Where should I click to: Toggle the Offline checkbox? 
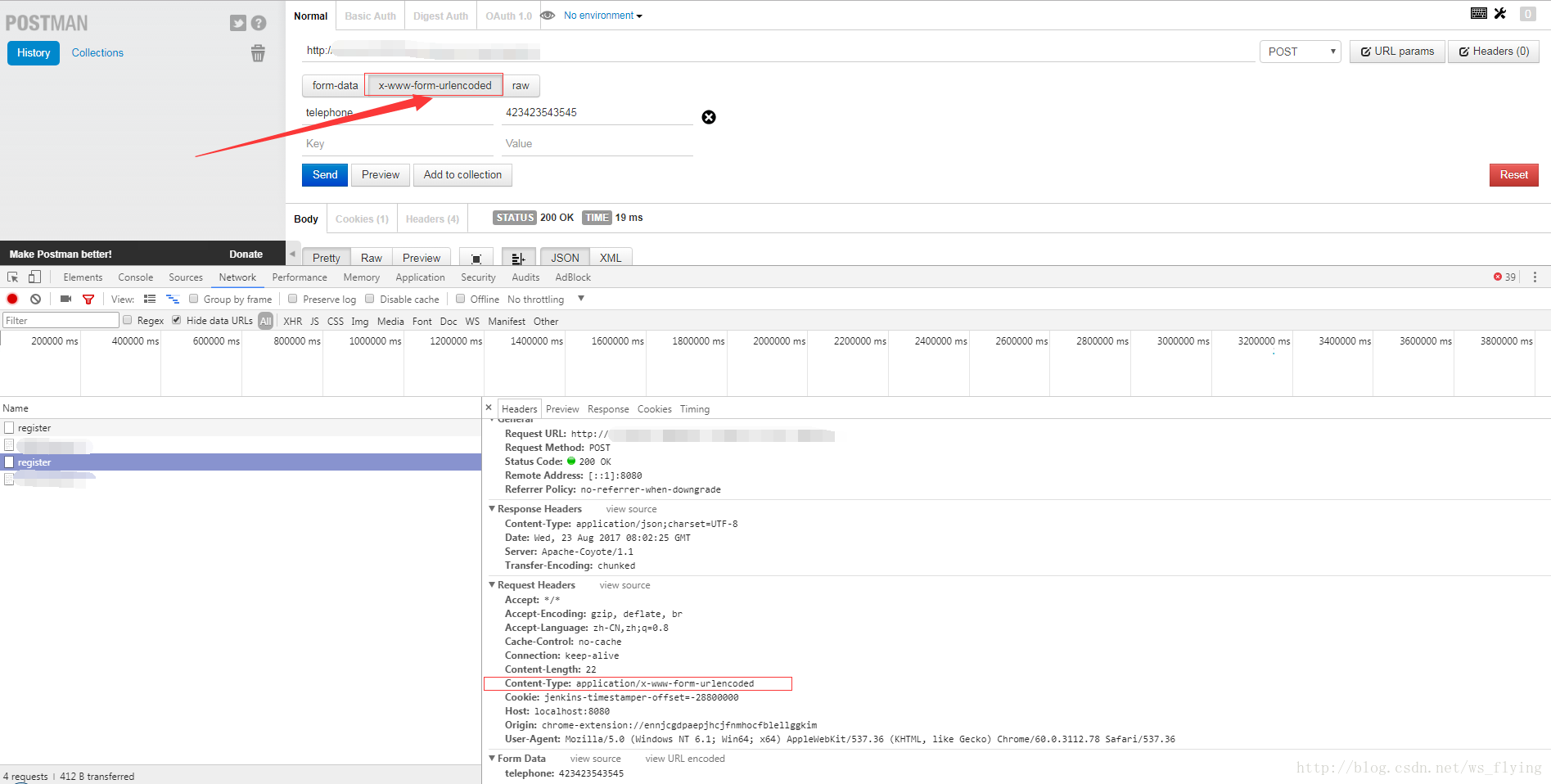[461, 299]
